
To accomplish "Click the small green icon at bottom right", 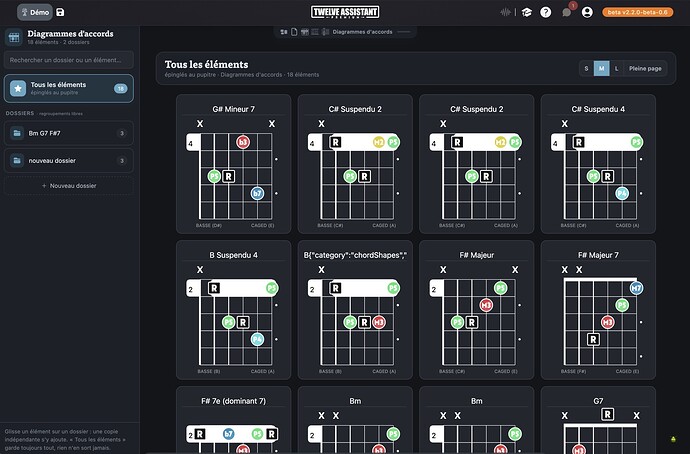I will (x=673, y=439).
